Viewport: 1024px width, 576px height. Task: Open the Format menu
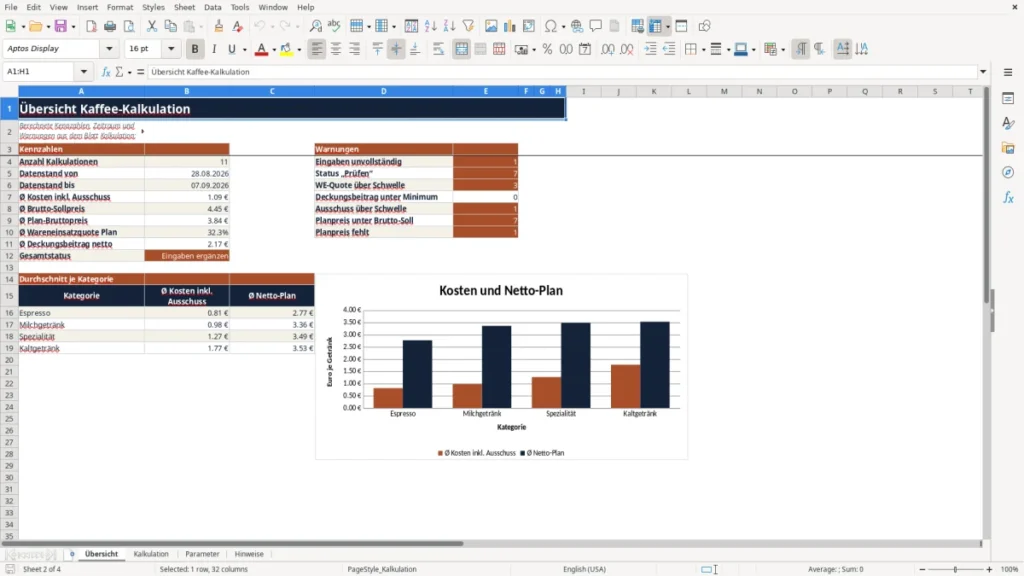pos(120,7)
